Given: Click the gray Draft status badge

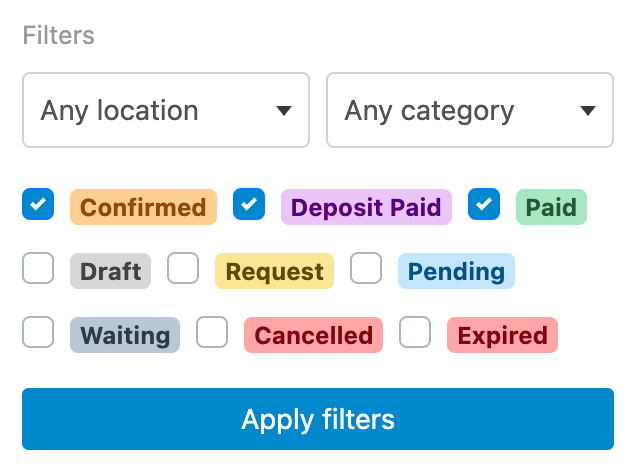Looking at the screenshot, I should 110,272.
